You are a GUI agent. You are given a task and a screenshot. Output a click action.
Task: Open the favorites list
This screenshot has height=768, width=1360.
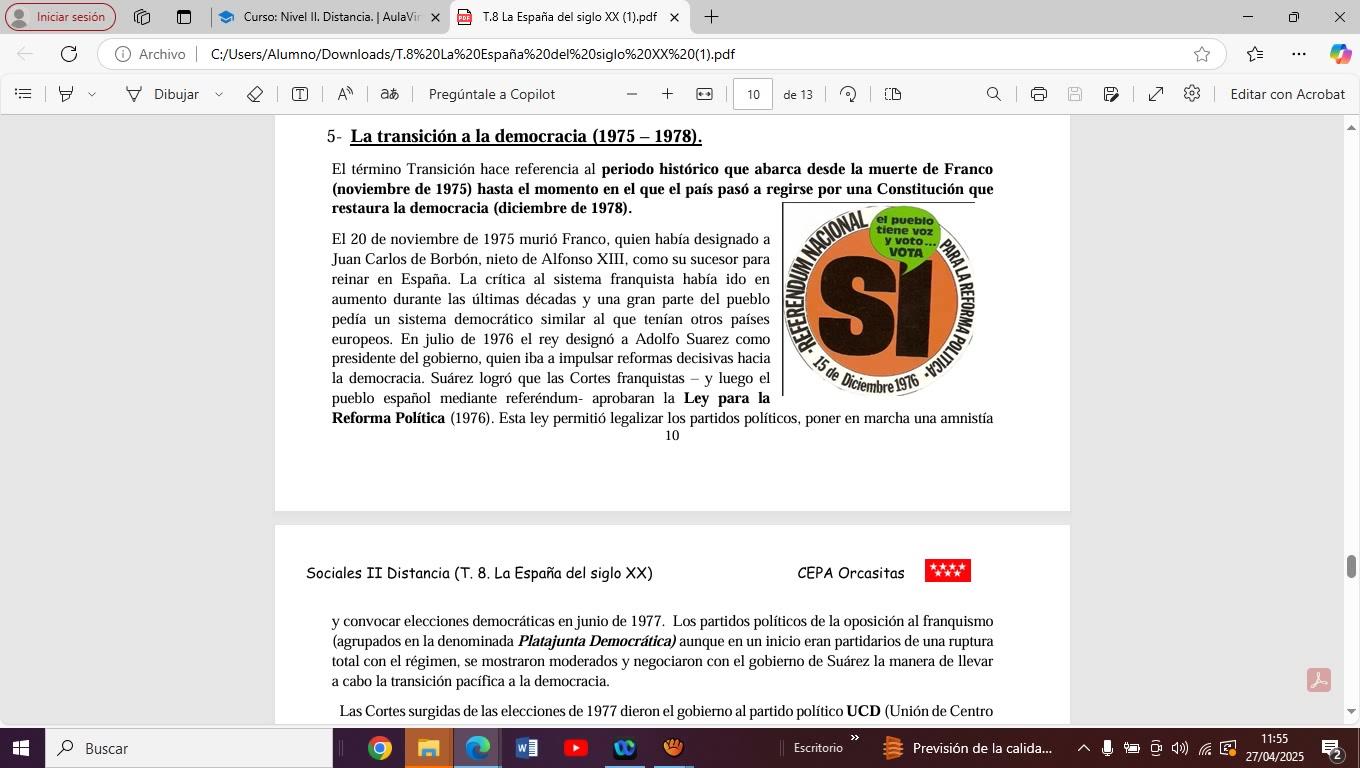point(1255,54)
